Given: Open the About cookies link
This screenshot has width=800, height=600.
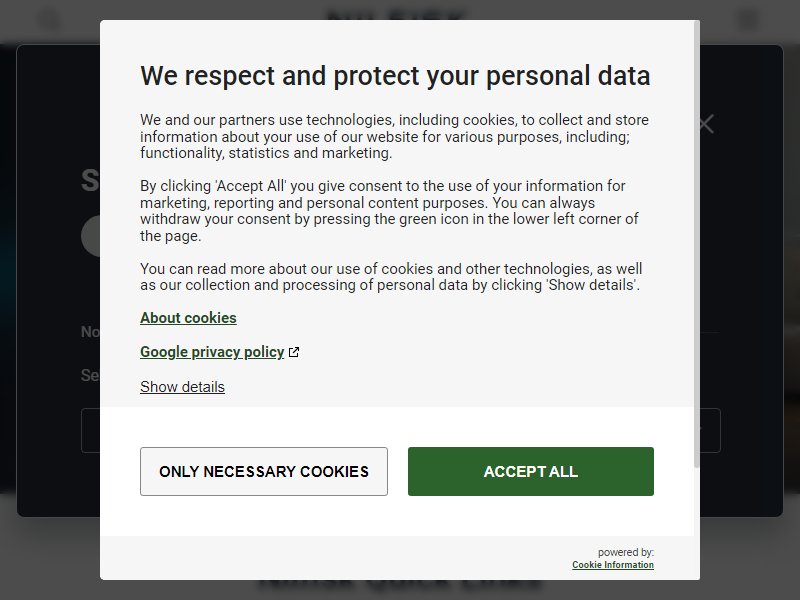Looking at the screenshot, I should tap(188, 318).
